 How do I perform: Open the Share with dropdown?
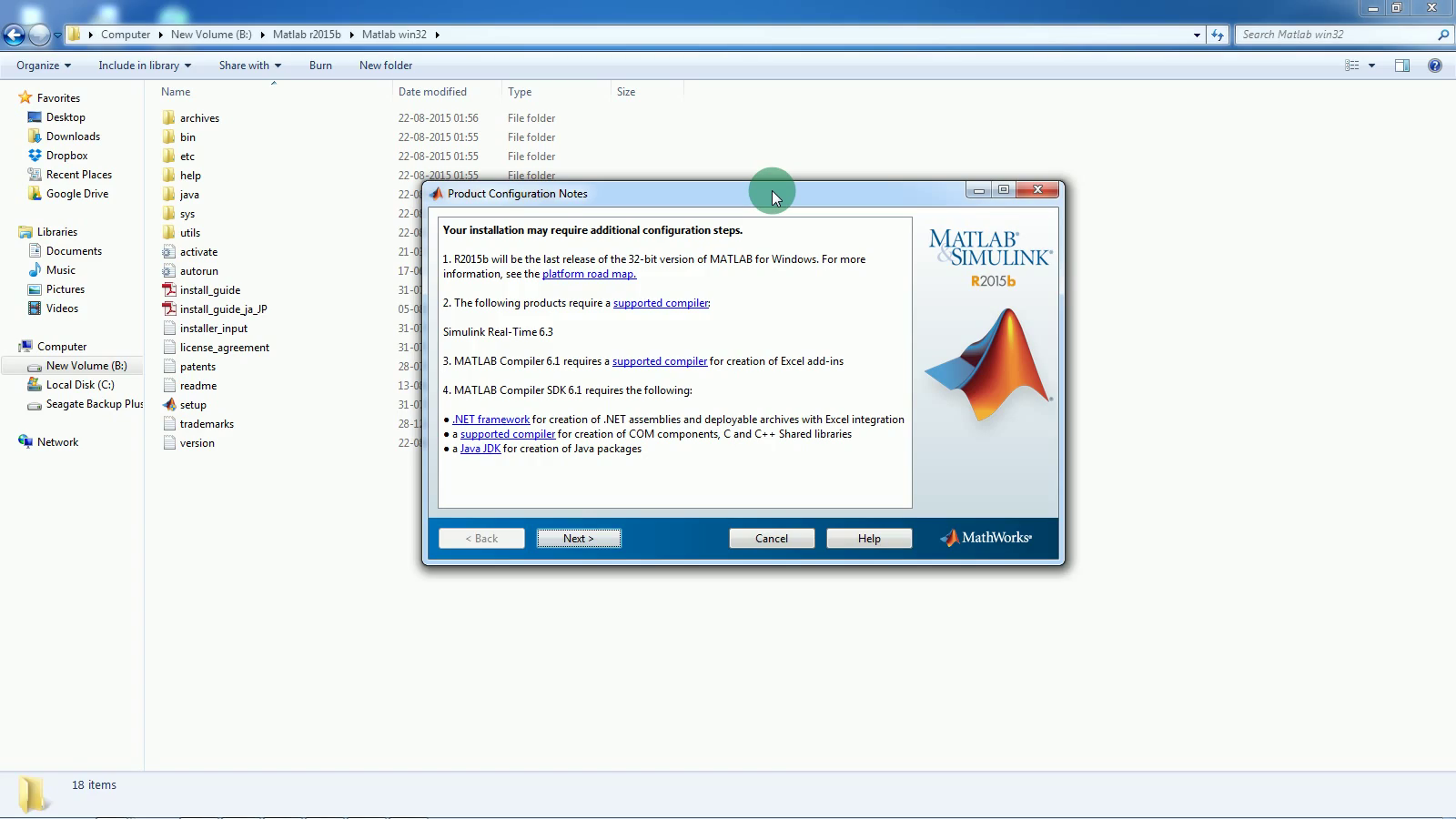coord(249,66)
